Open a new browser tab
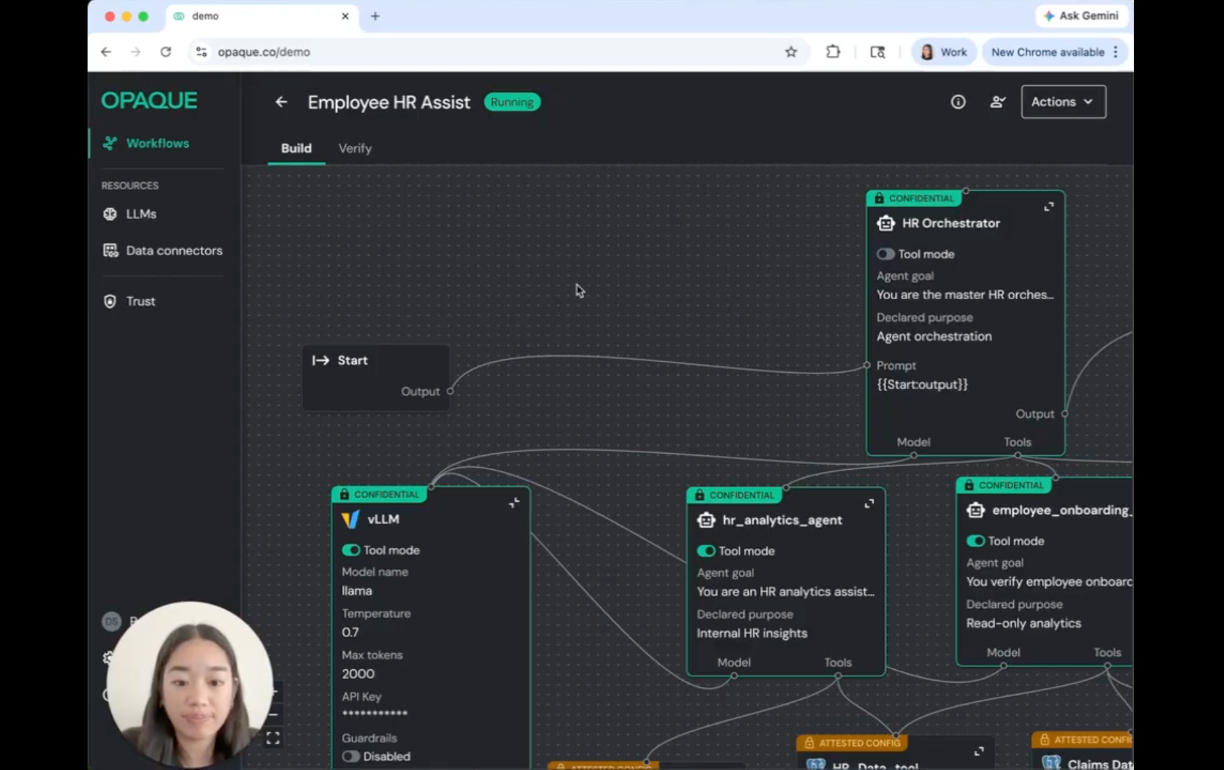 pos(375,16)
